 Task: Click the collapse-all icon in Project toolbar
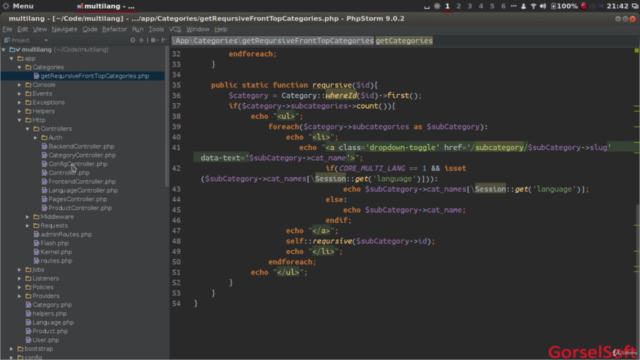141,40
